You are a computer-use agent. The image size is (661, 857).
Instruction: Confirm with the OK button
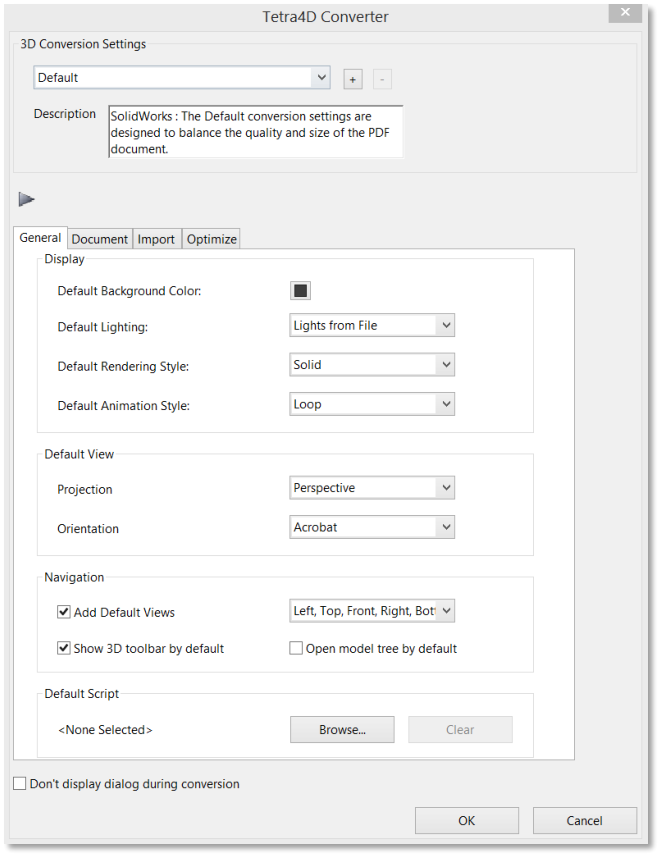tap(466, 820)
